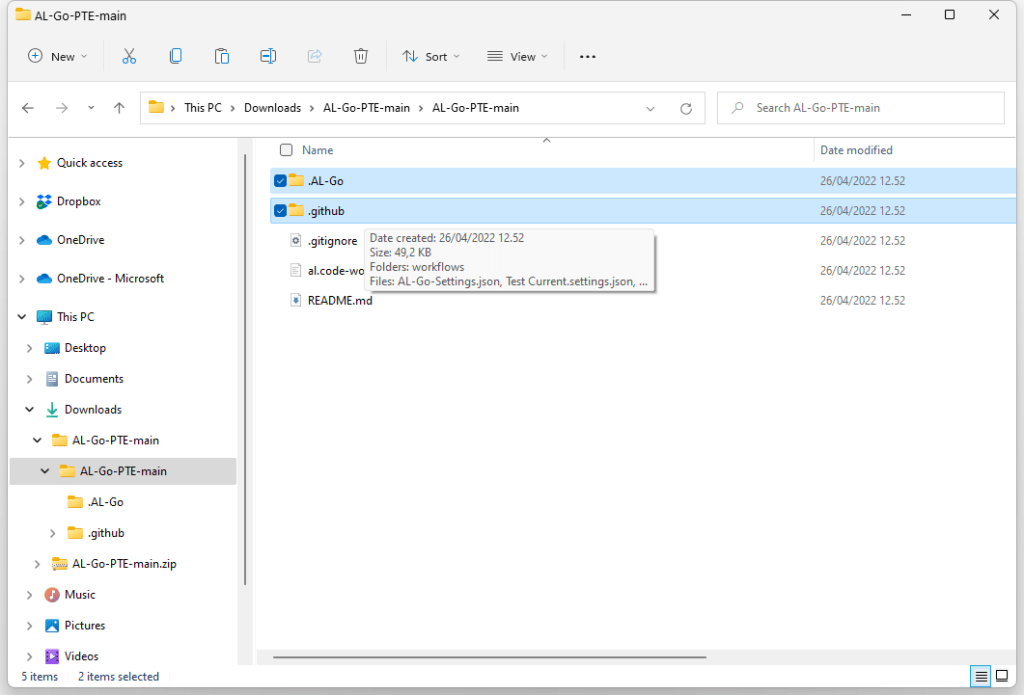
Task: Uncheck the .github folder checkbox
Action: tap(280, 211)
